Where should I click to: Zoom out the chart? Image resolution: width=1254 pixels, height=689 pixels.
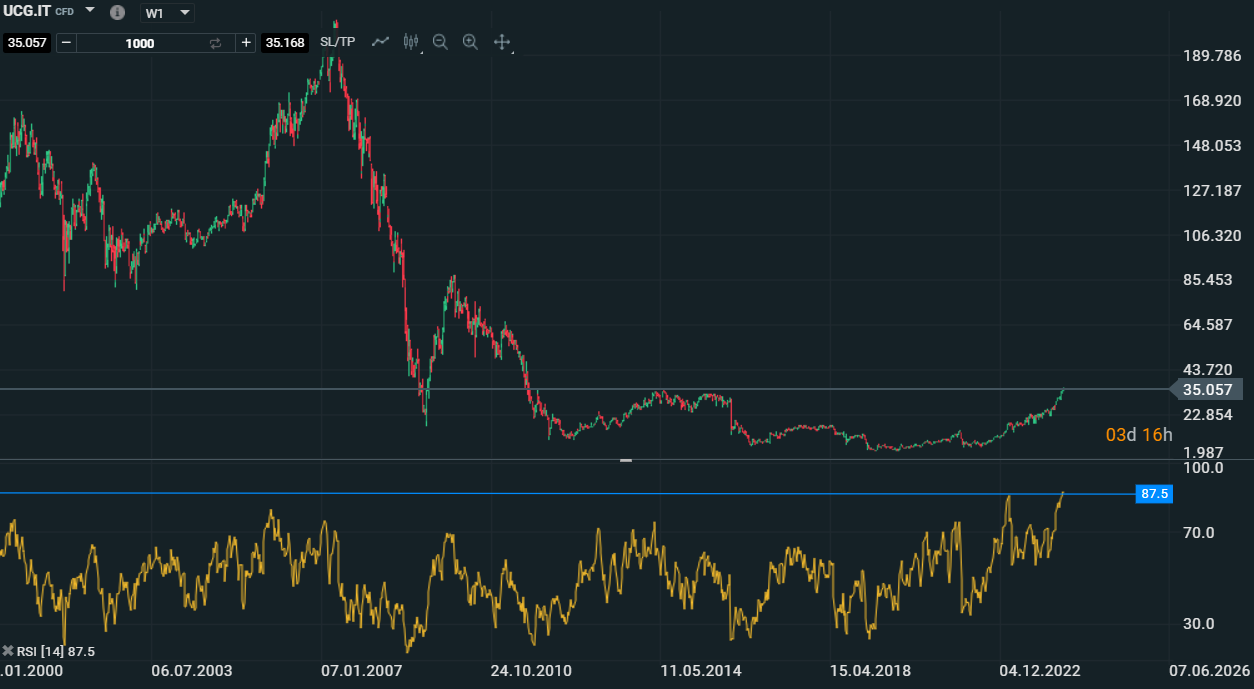pos(440,42)
